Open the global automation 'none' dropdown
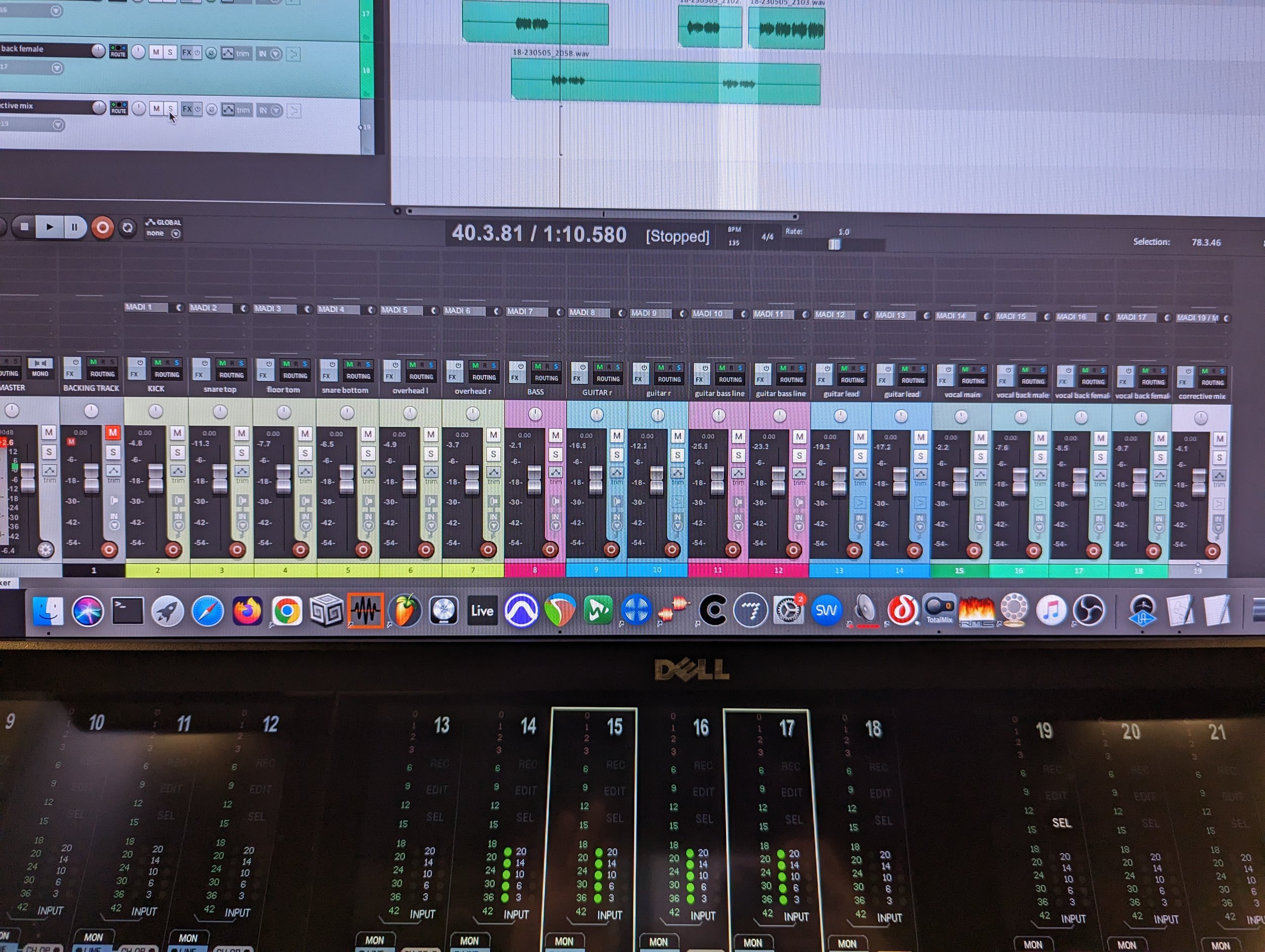 click(x=163, y=233)
